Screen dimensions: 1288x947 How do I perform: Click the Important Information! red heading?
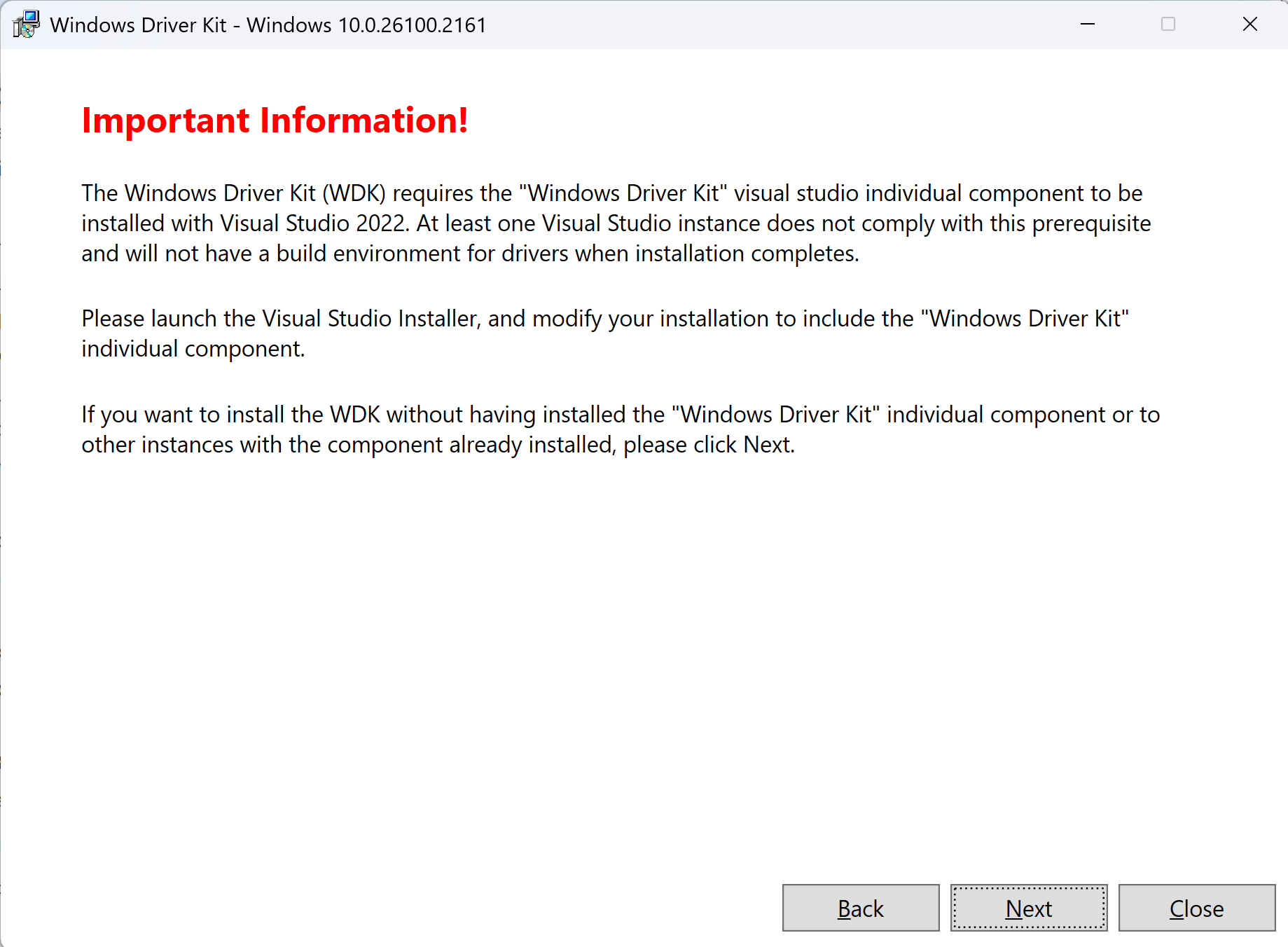click(275, 120)
